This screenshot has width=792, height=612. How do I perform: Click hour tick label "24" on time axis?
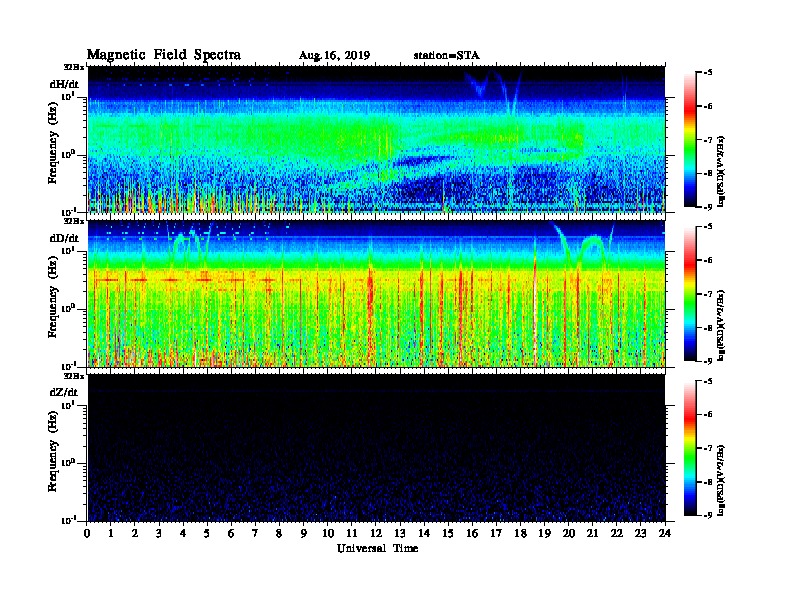point(665,533)
